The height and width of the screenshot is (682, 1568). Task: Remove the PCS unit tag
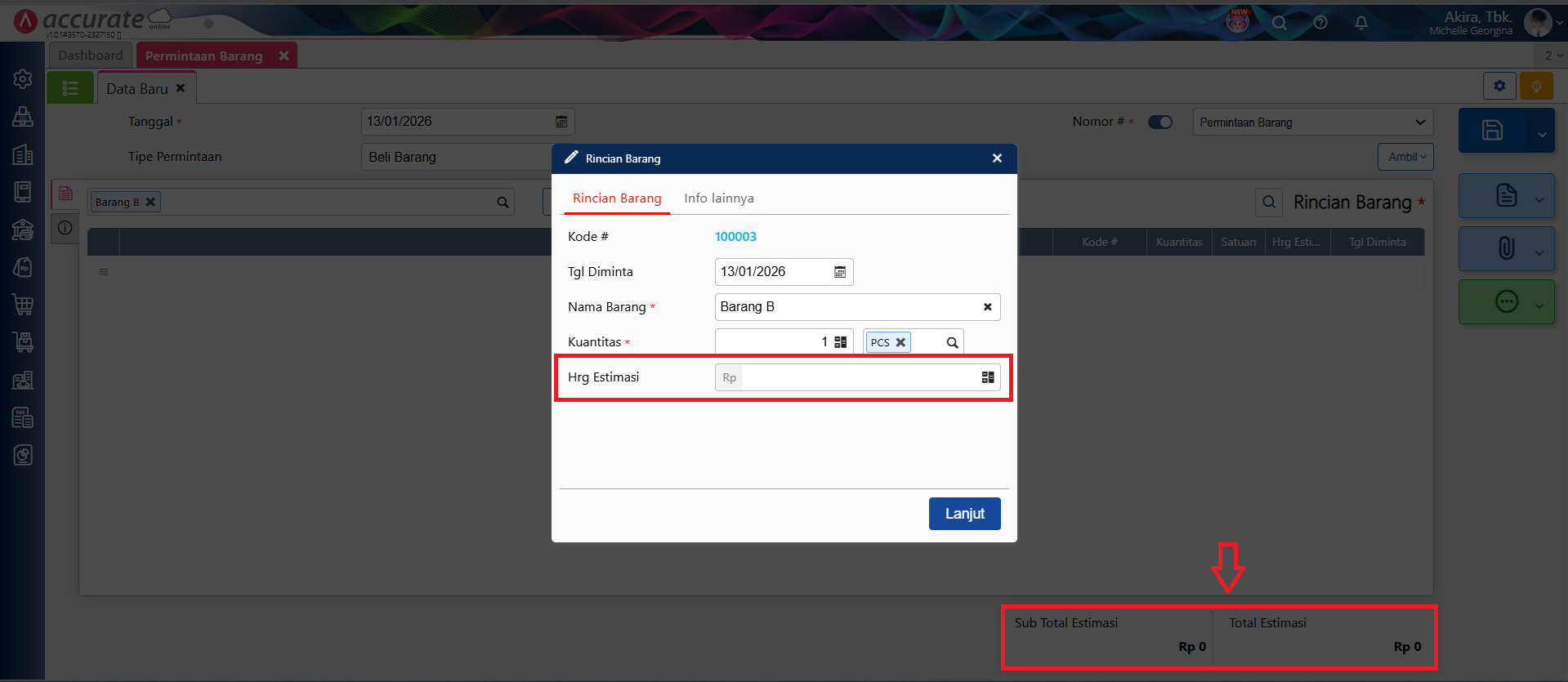[x=900, y=342]
